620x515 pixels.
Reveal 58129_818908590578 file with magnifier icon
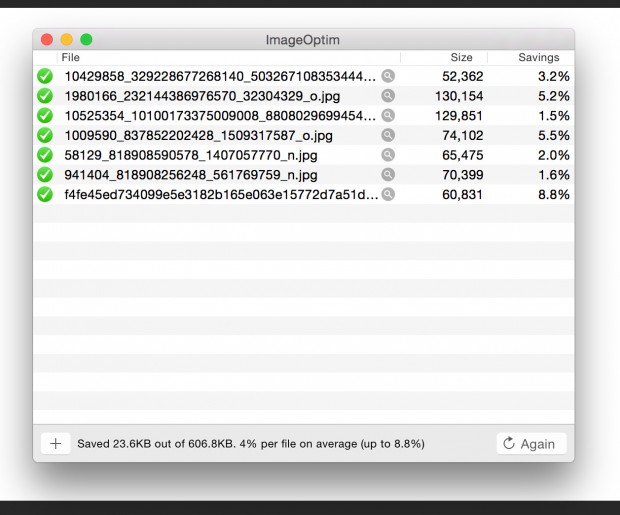(x=388, y=155)
